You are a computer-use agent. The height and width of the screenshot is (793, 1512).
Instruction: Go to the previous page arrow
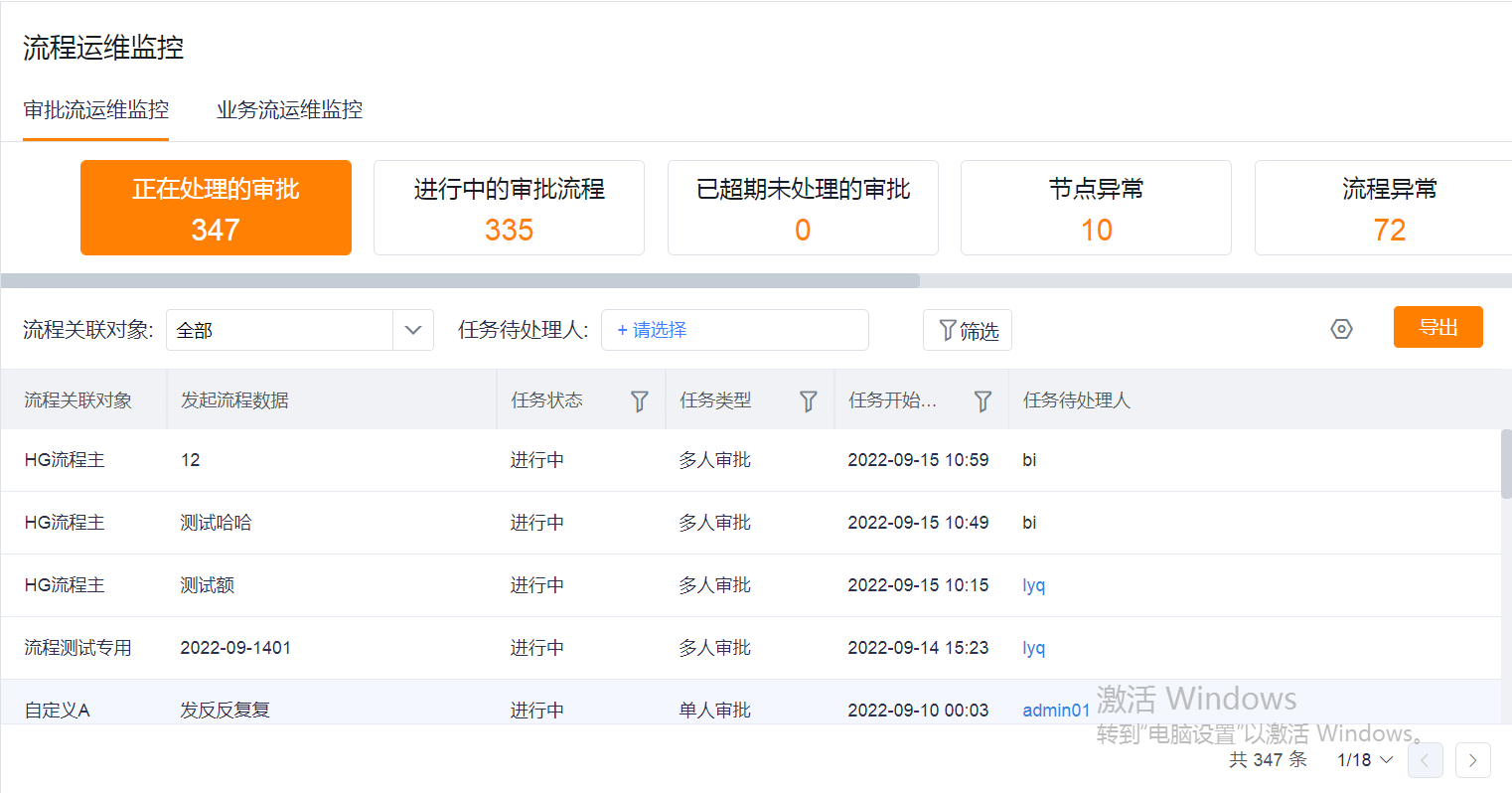tap(1426, 760)
